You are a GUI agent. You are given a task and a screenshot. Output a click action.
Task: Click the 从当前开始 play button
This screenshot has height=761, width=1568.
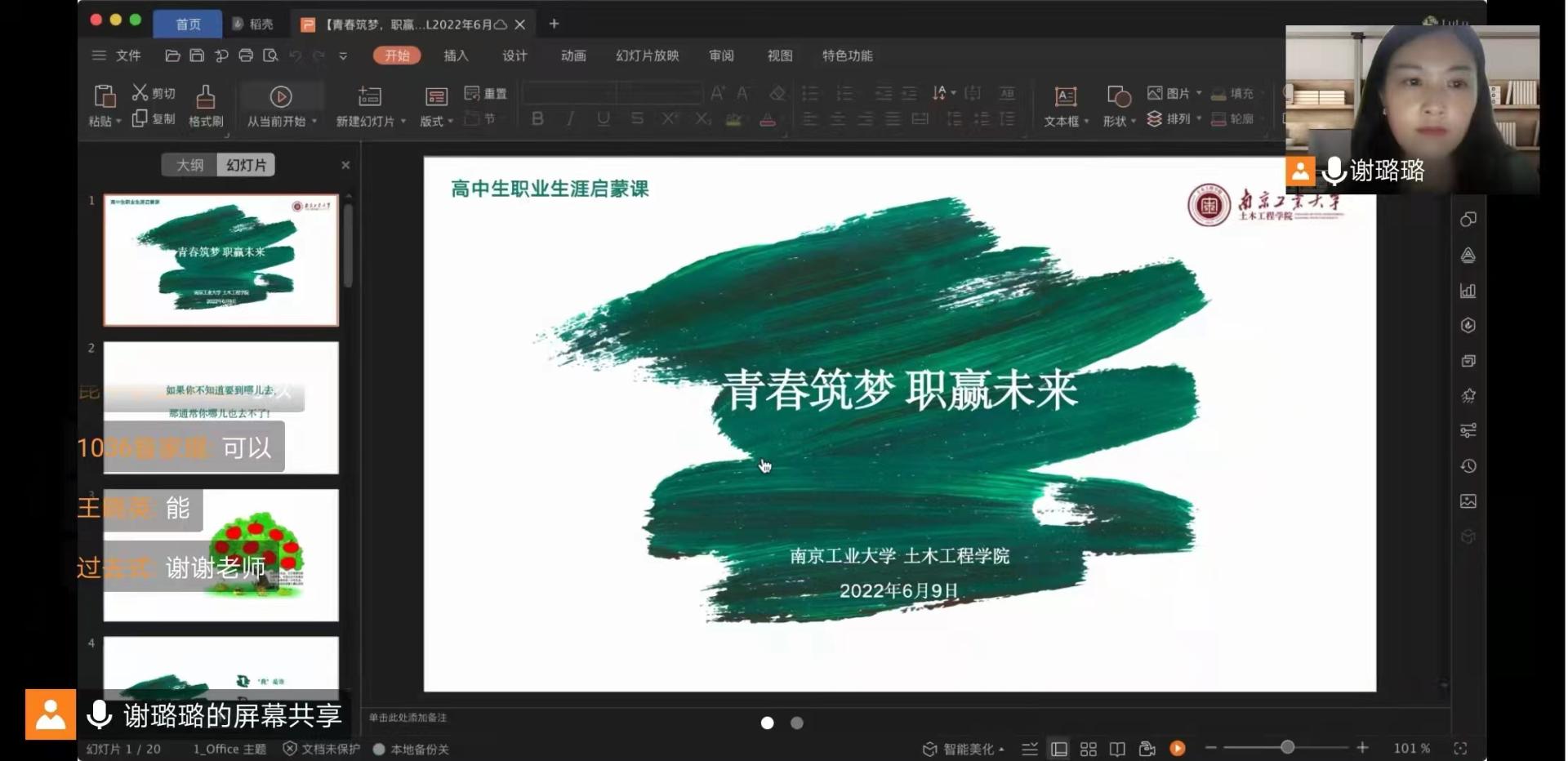[280, 97]
